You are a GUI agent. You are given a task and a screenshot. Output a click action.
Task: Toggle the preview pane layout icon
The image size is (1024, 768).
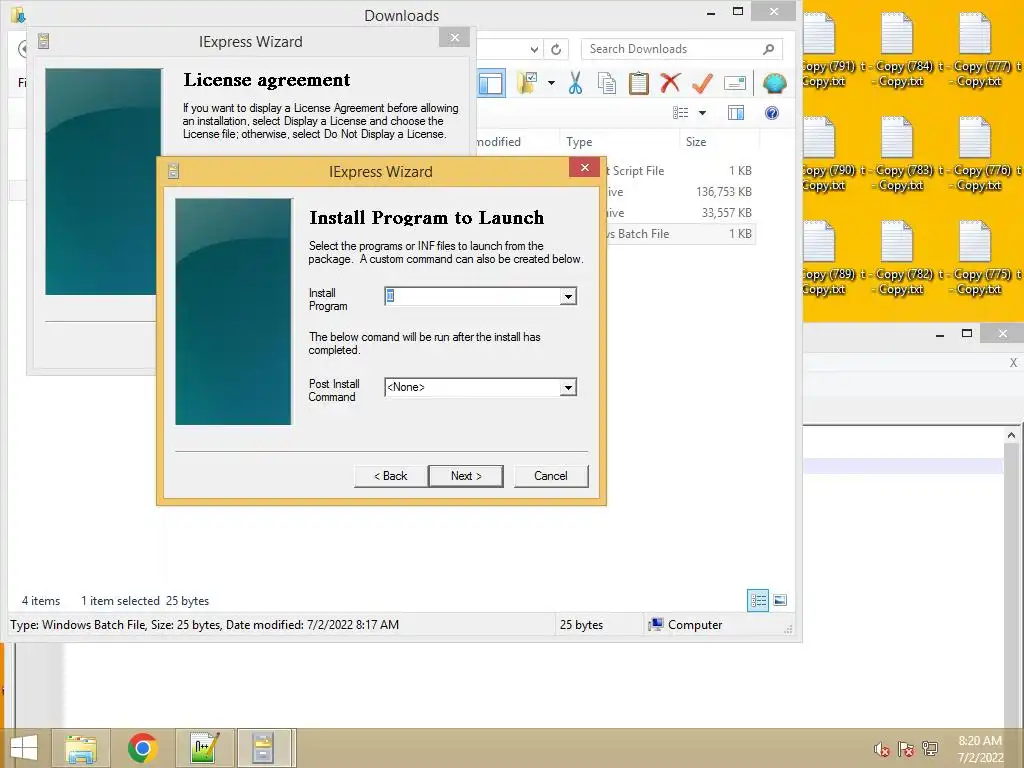[490, 83]
